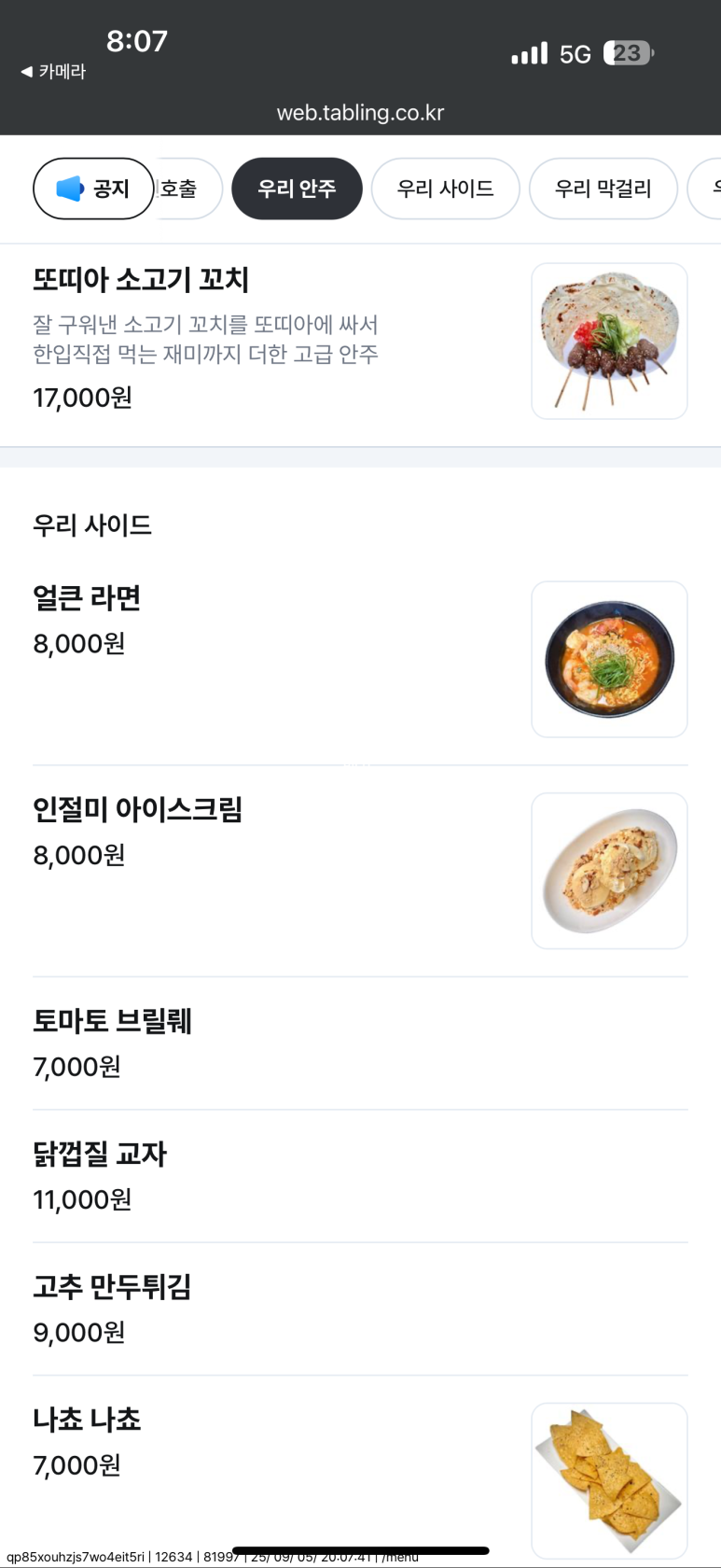
Task: Switch to the 우리 사이드 tab
Action: point(445,189)
